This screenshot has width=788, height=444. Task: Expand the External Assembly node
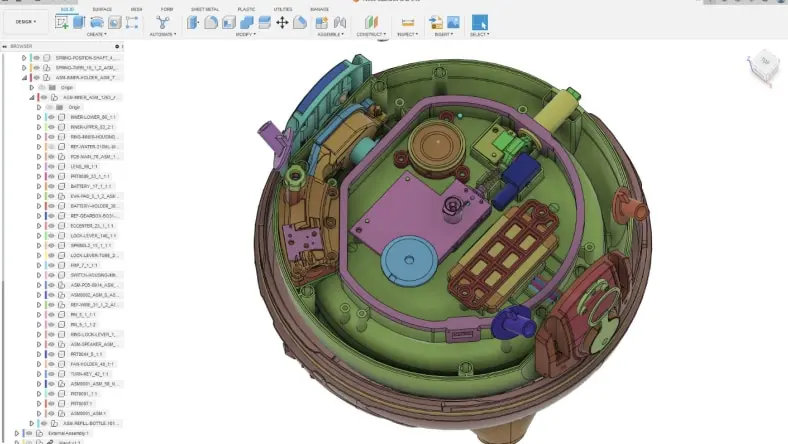[x=17, y=433]
